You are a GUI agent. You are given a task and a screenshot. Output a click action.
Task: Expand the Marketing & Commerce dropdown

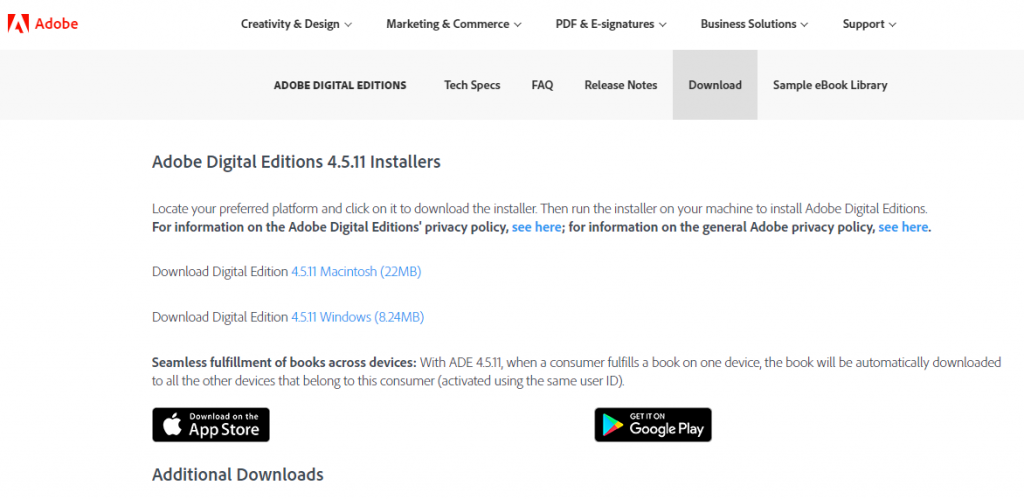(454, 24)
